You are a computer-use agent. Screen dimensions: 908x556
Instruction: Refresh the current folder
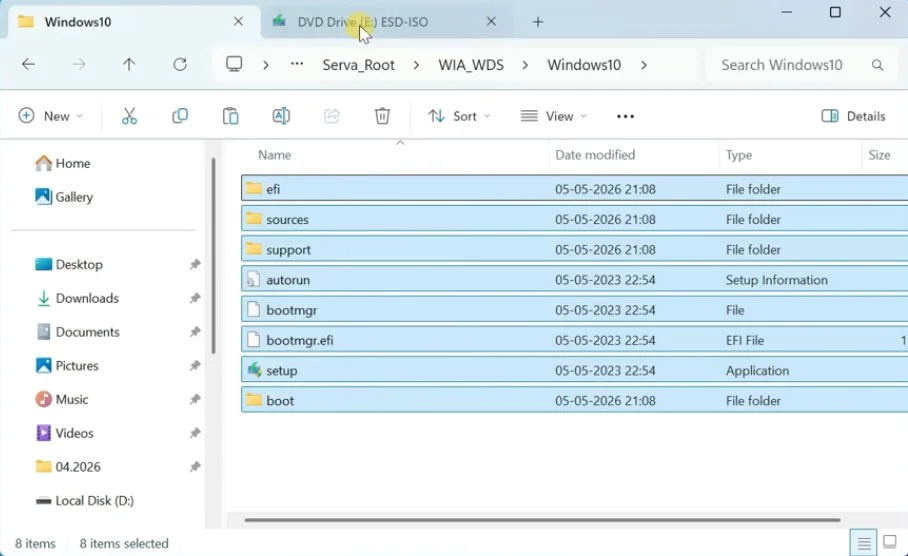pyautogui.click(x=180, y=64)
